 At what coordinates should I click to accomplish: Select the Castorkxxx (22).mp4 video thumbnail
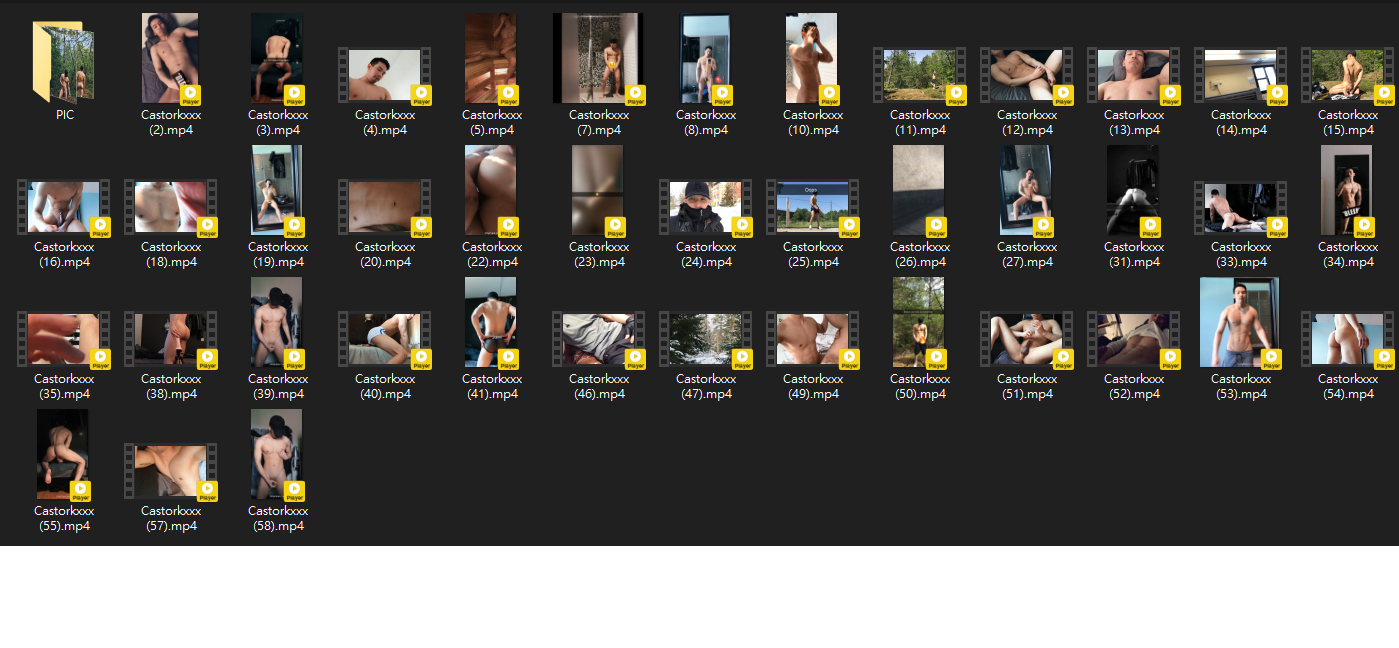pyautogui.click(x=492, y=190)
